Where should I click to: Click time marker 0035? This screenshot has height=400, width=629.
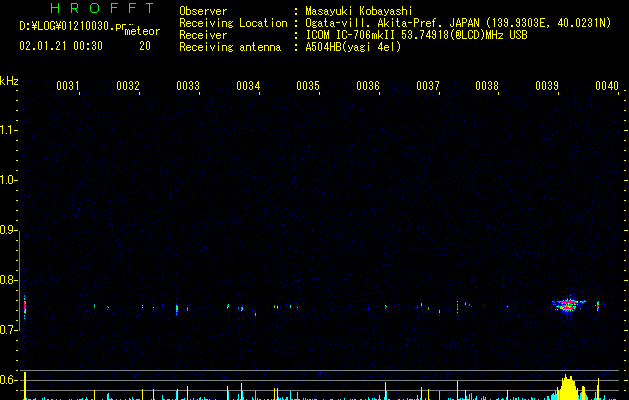click(x=308, y=86)
